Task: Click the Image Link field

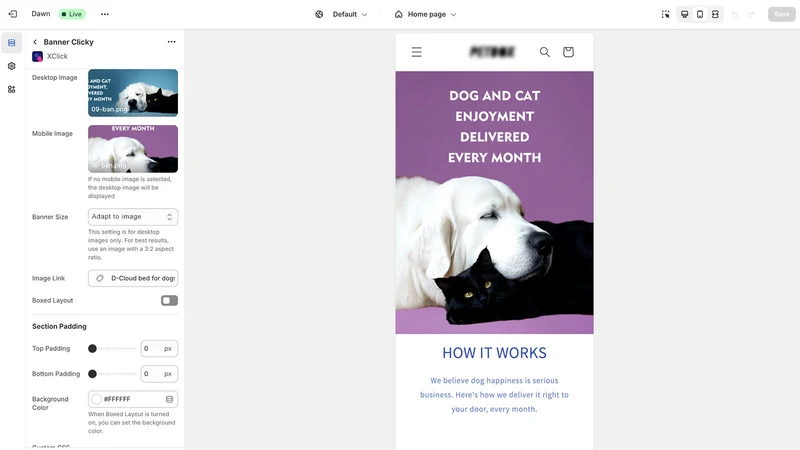Action: 133,278
